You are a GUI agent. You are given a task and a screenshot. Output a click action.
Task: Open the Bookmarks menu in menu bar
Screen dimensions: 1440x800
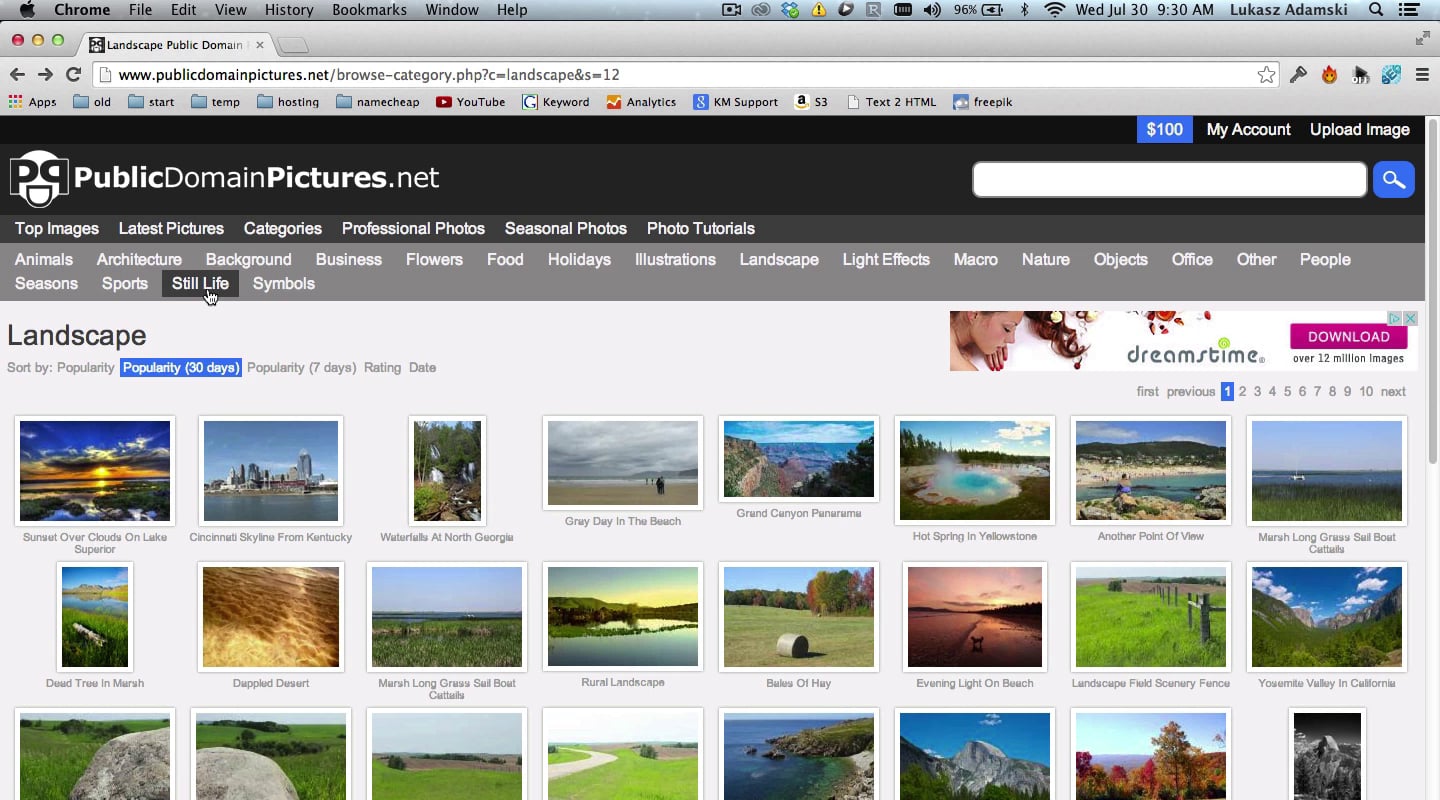pos(369,10)
